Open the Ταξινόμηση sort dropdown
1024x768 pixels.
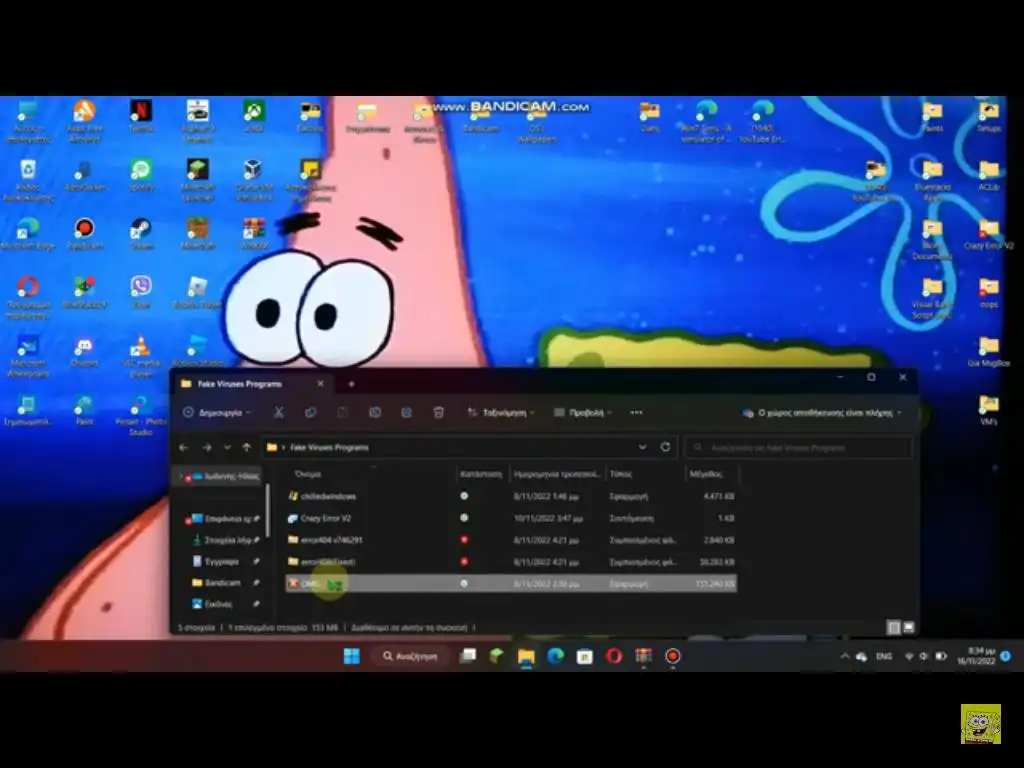[500, 412]
